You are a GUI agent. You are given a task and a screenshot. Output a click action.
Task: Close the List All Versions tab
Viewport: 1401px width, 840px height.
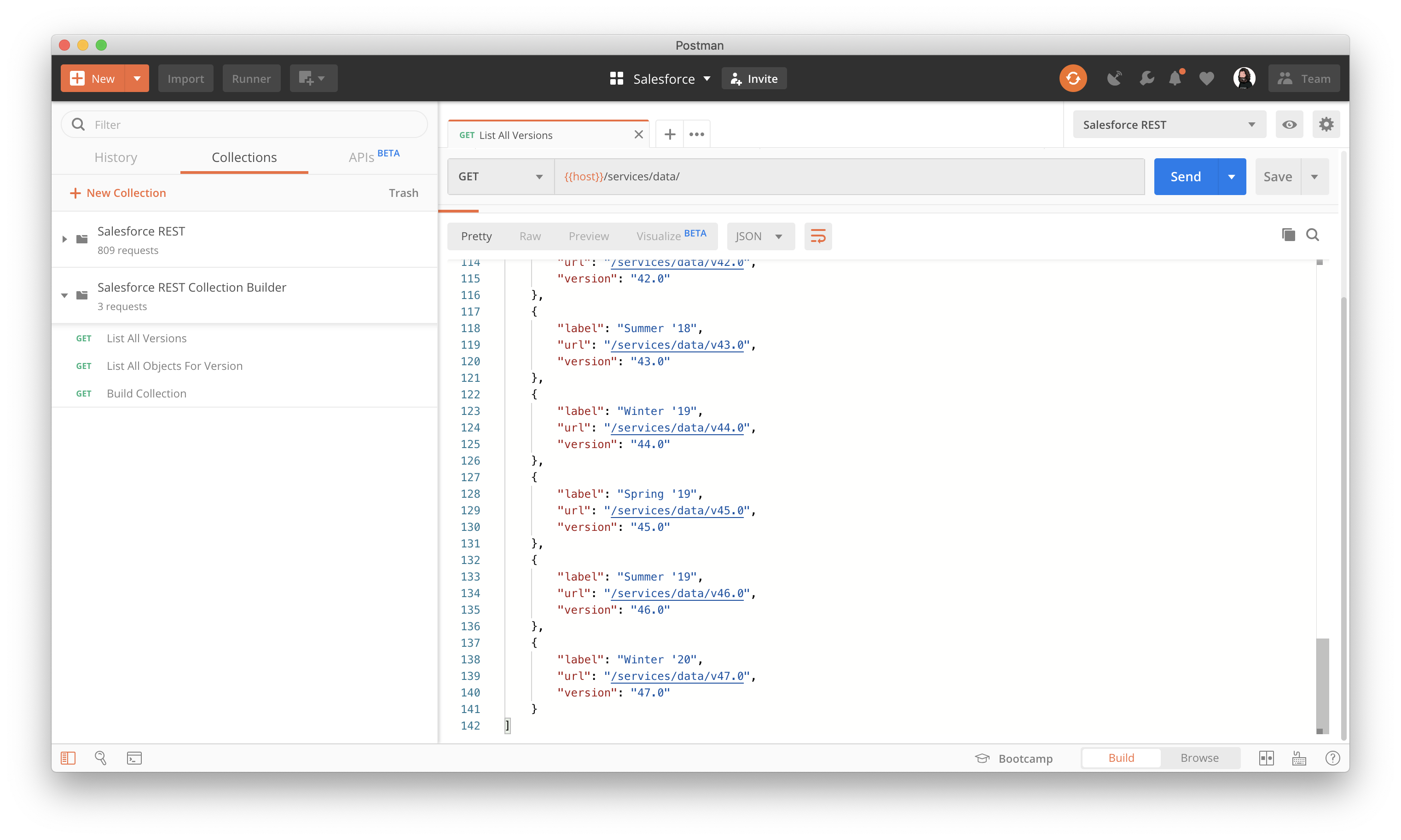(638, 135)
